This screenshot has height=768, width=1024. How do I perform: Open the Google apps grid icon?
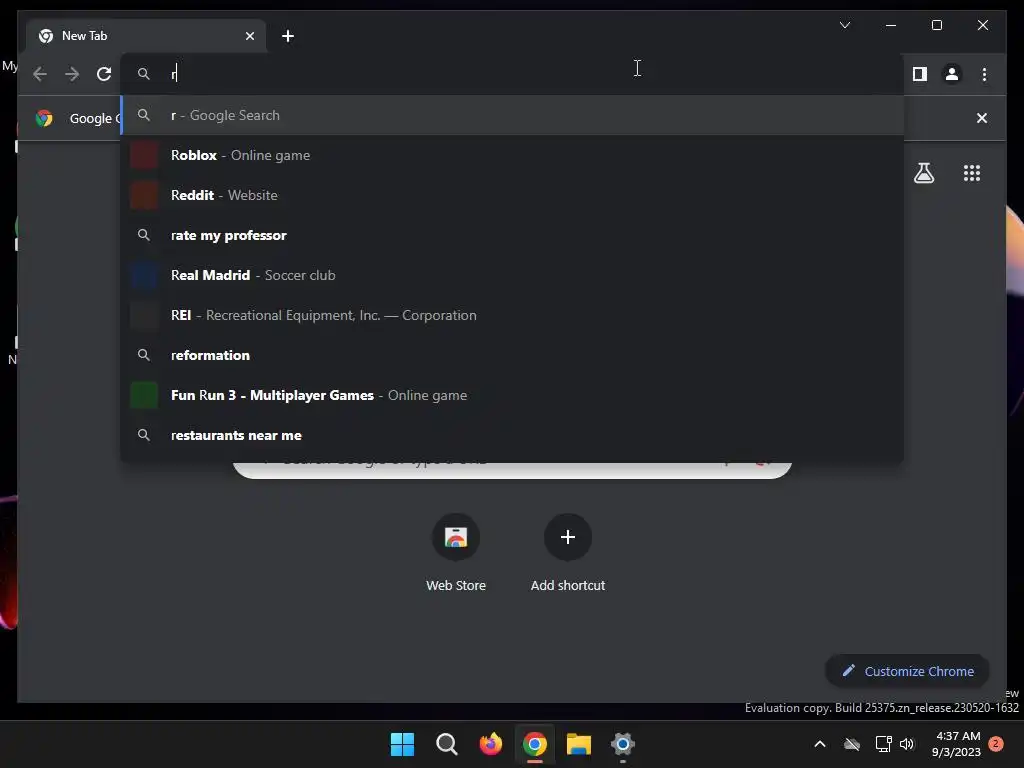click(x=972, y=173)
